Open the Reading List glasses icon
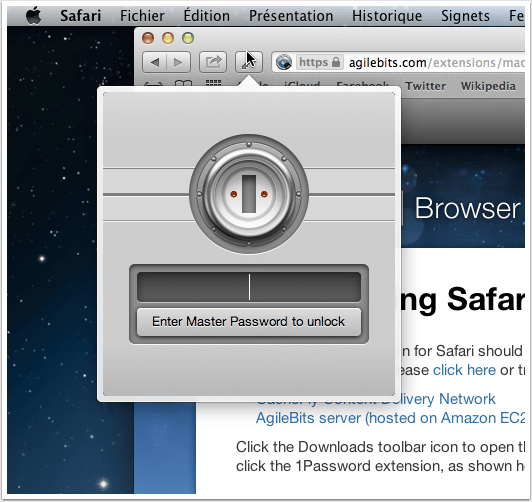The height and width of the screenshot is (502, 532). (153, 84)
